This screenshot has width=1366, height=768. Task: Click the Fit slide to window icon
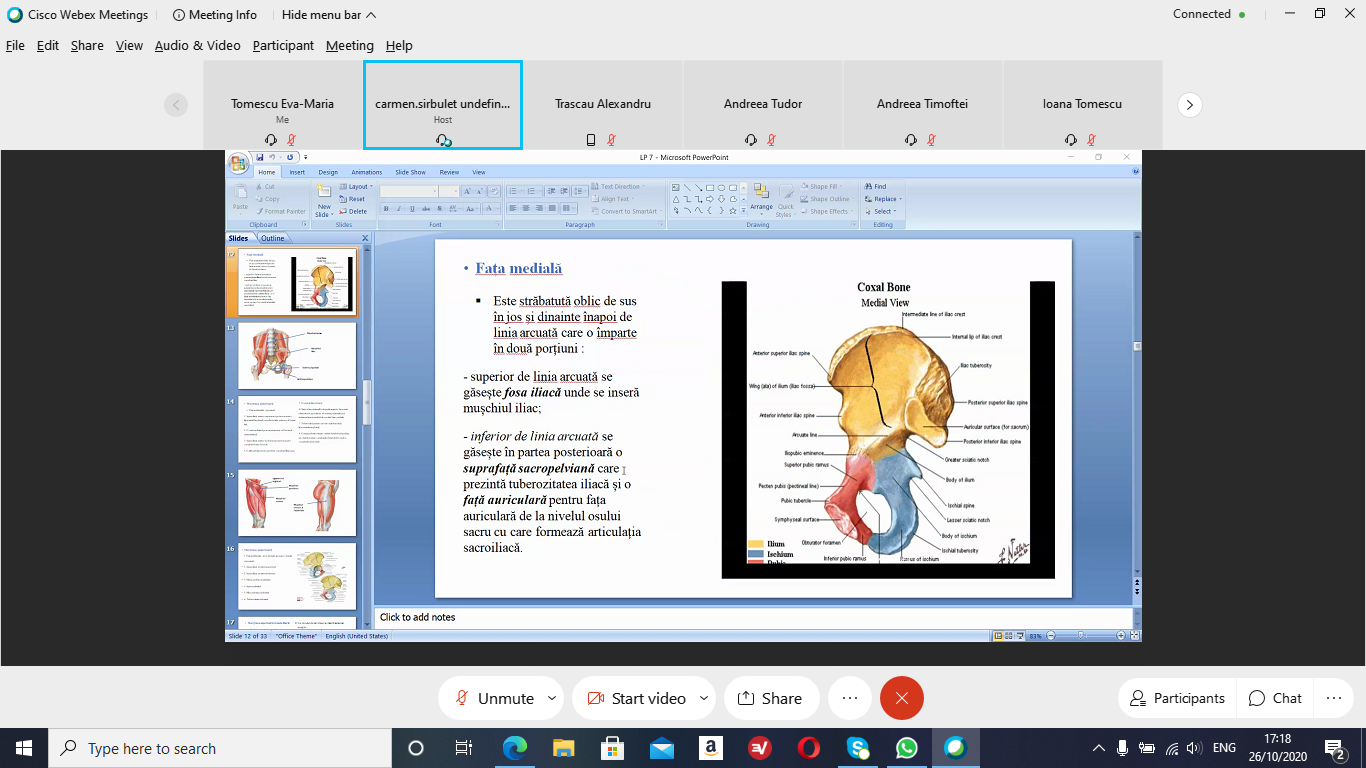point(1134,636)
